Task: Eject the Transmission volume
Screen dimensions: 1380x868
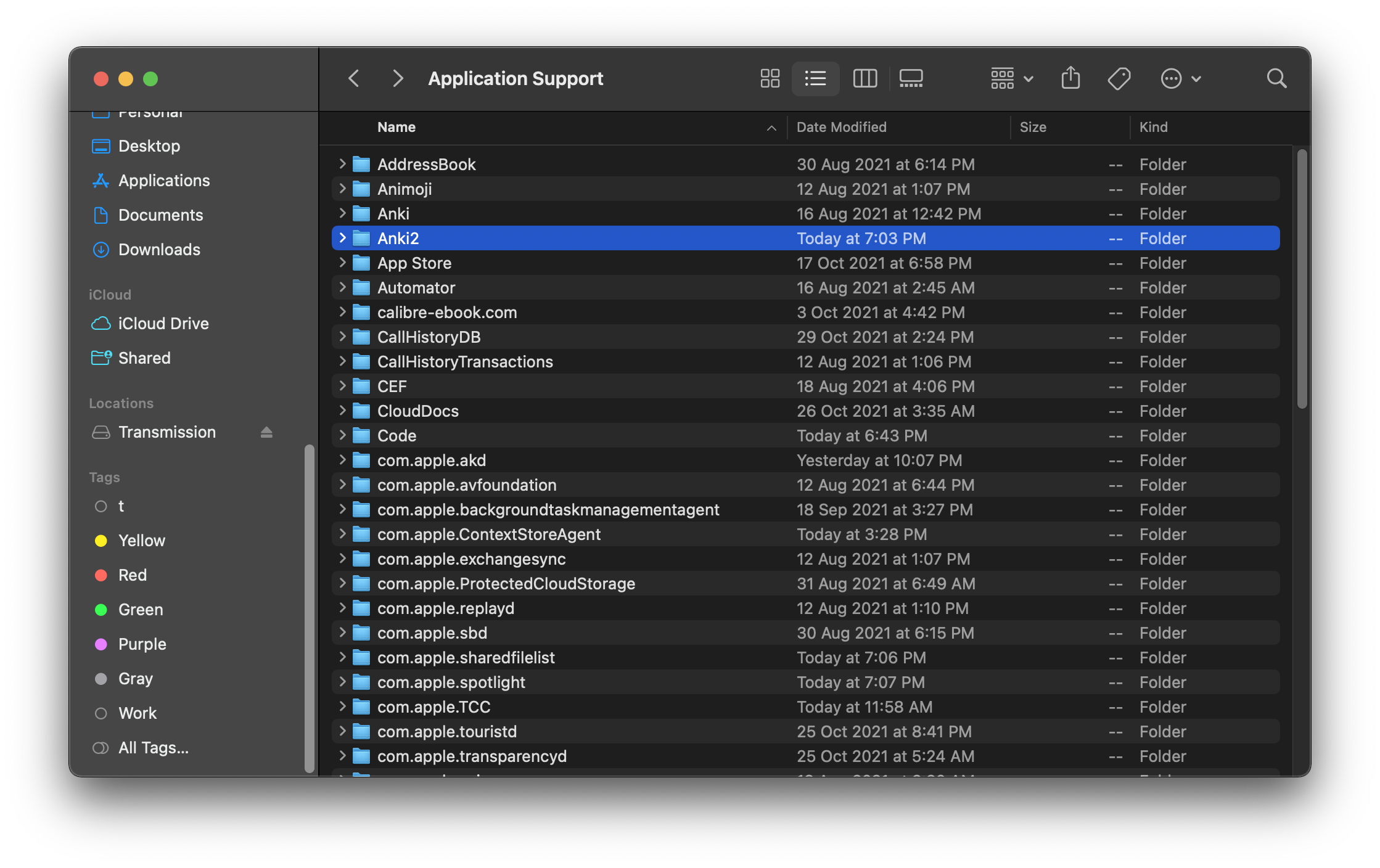Action: [266, 432]
